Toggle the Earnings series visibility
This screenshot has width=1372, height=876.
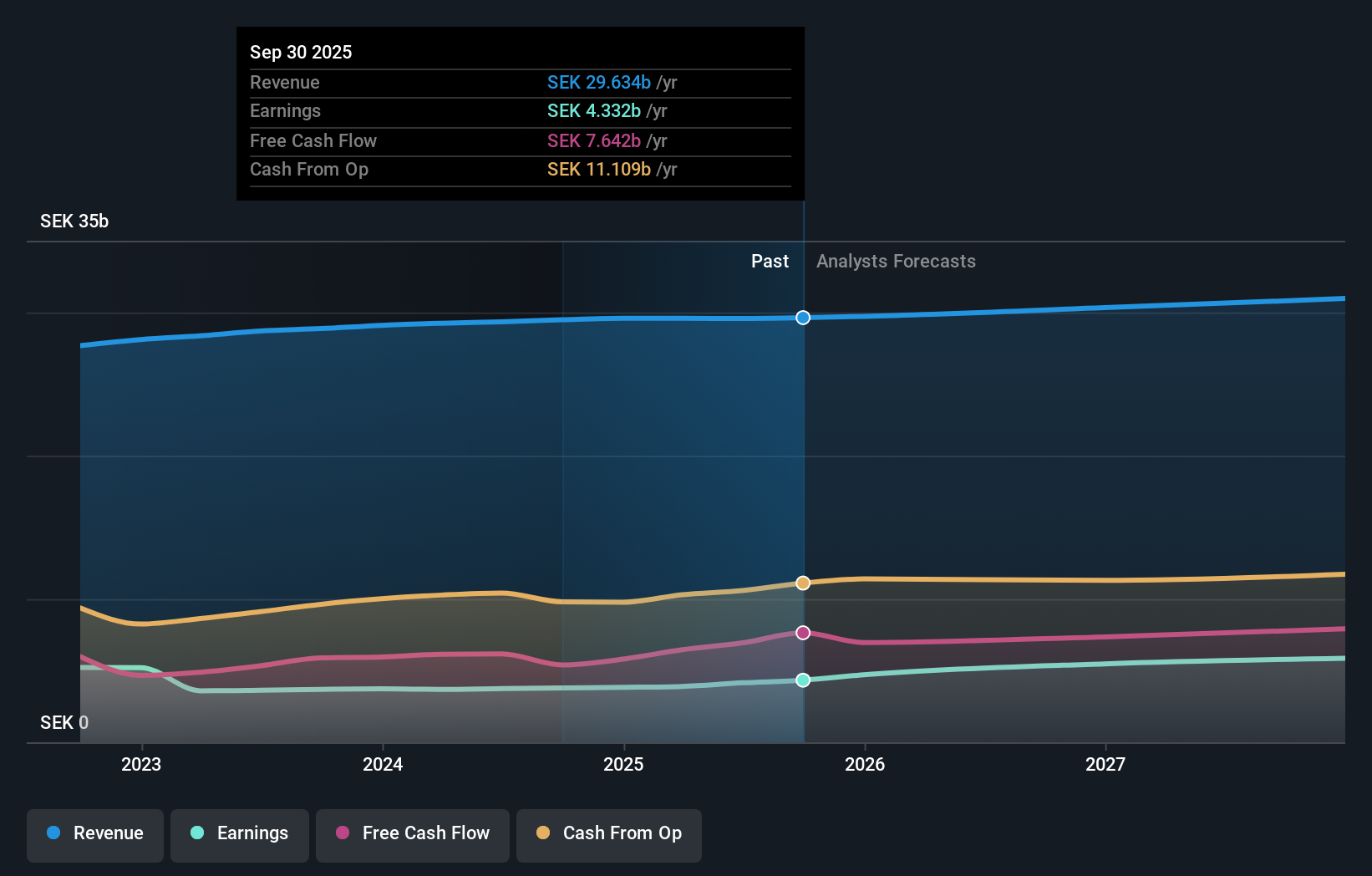coord(239,835)
